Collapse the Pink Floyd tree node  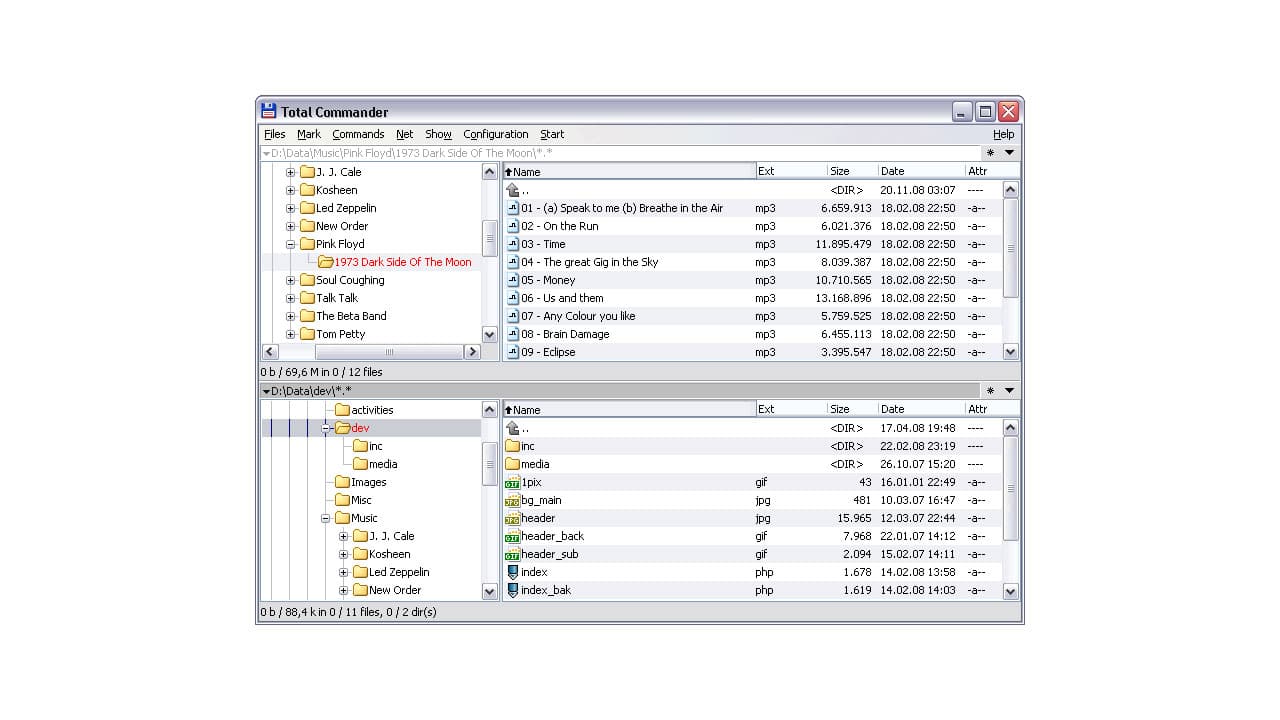(x=291, y=244)
